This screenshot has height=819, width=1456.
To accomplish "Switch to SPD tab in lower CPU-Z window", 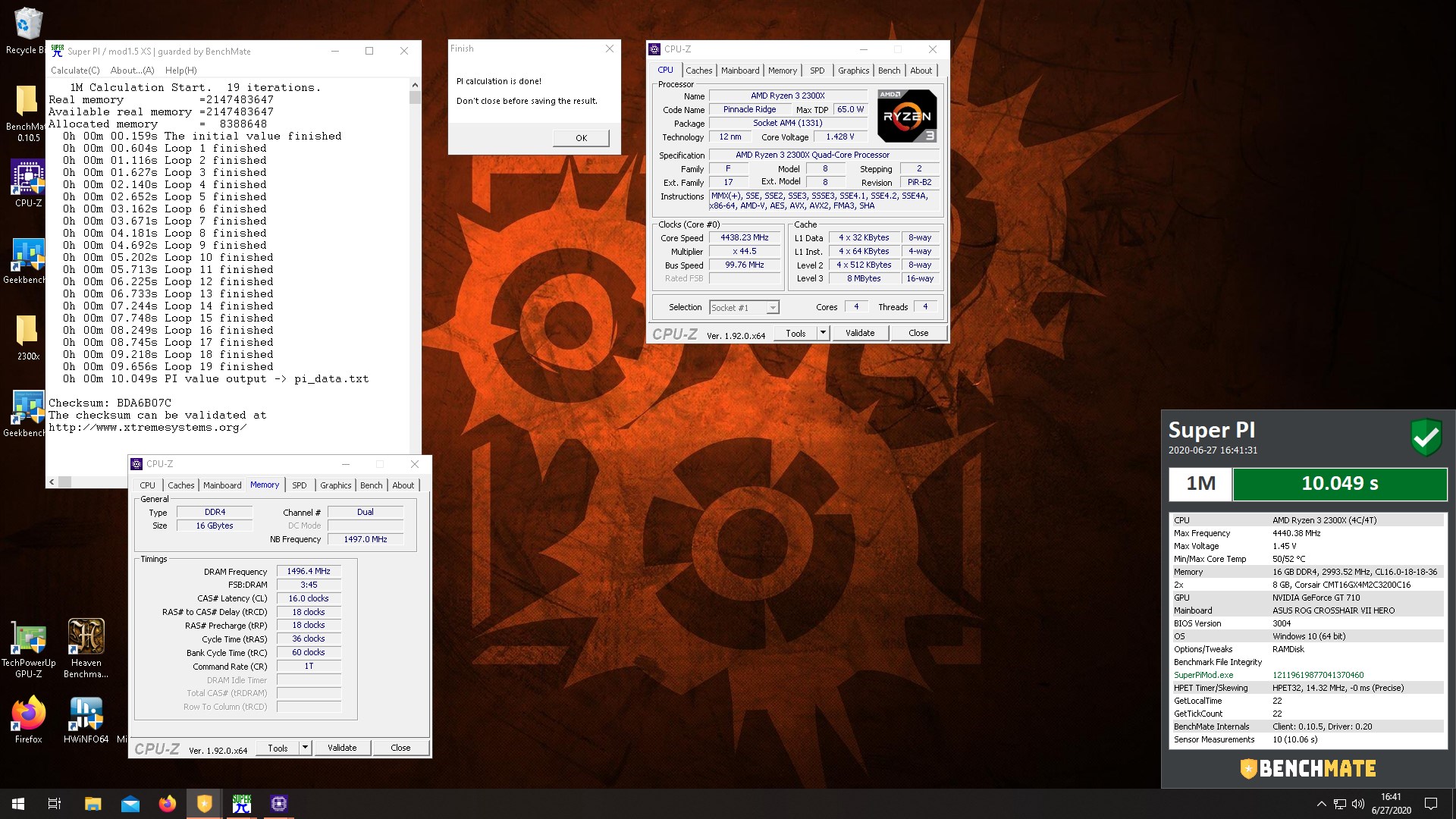I will click(300, 485).
